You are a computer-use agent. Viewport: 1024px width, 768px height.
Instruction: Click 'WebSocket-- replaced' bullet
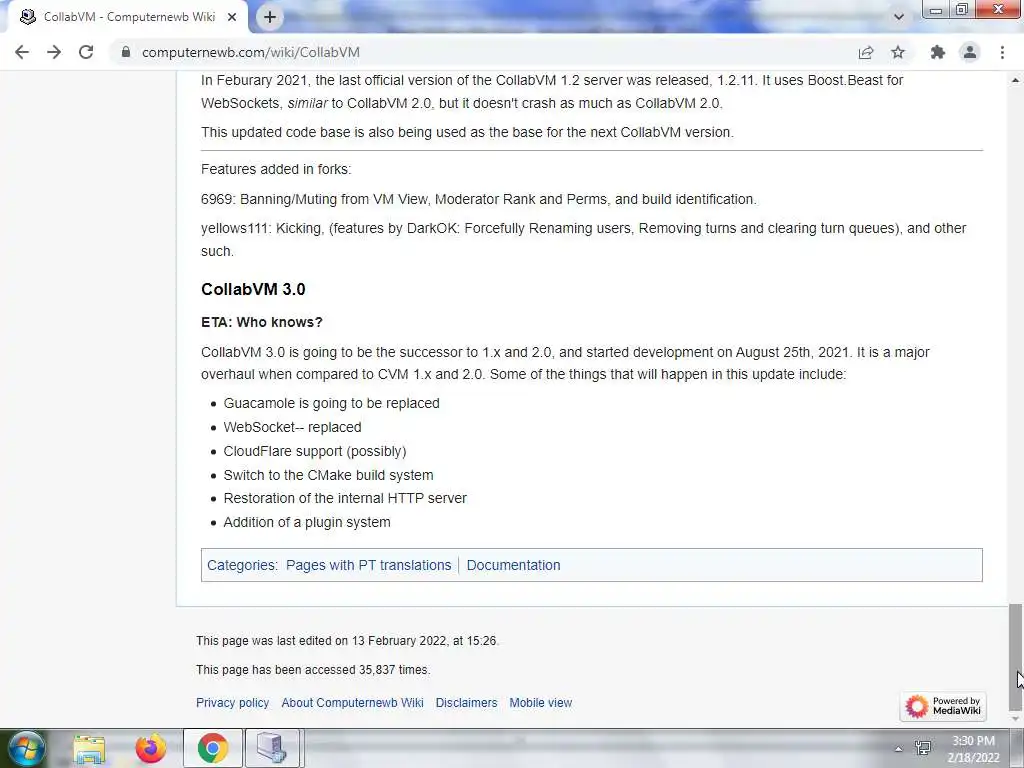click(293, 427)
